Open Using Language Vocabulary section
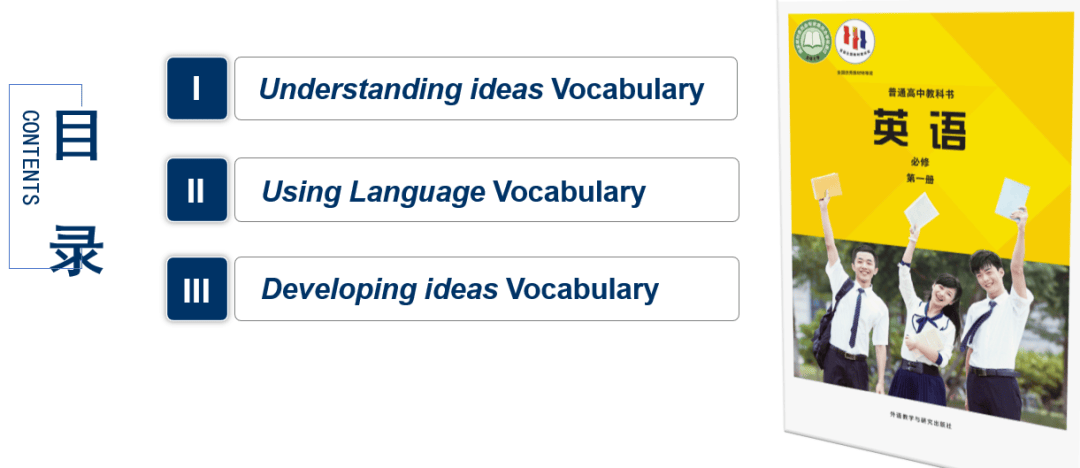 coord(486,190)
